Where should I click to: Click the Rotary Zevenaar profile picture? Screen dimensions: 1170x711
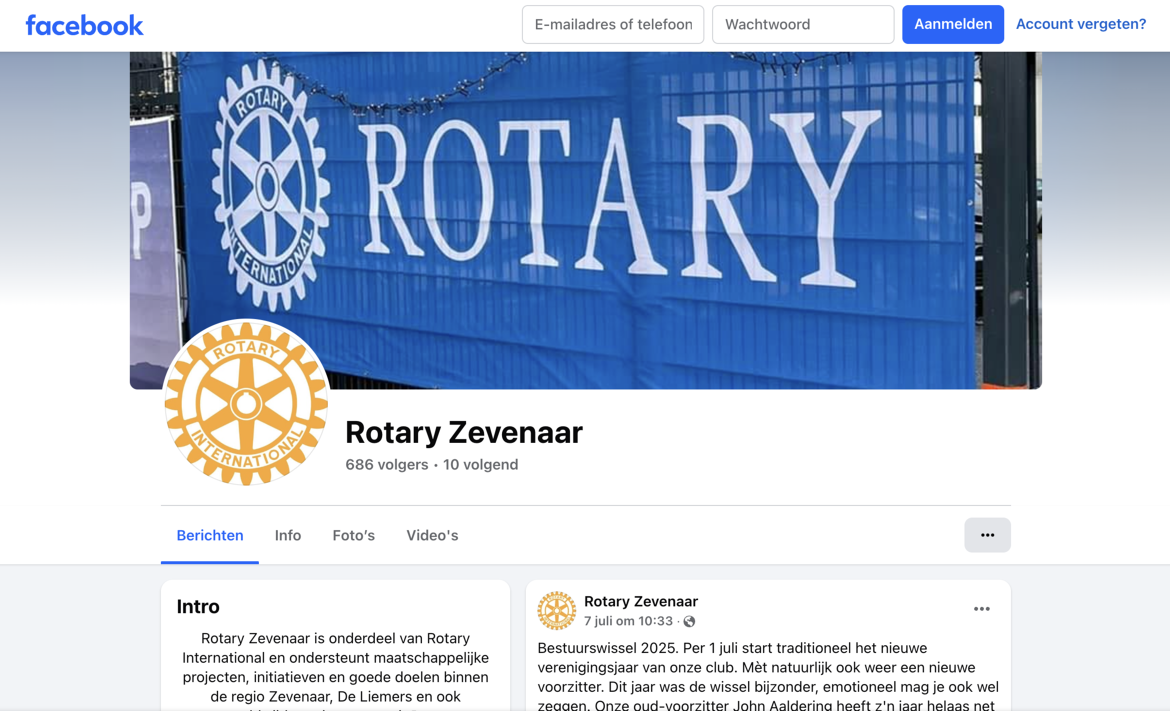(246, 403)
